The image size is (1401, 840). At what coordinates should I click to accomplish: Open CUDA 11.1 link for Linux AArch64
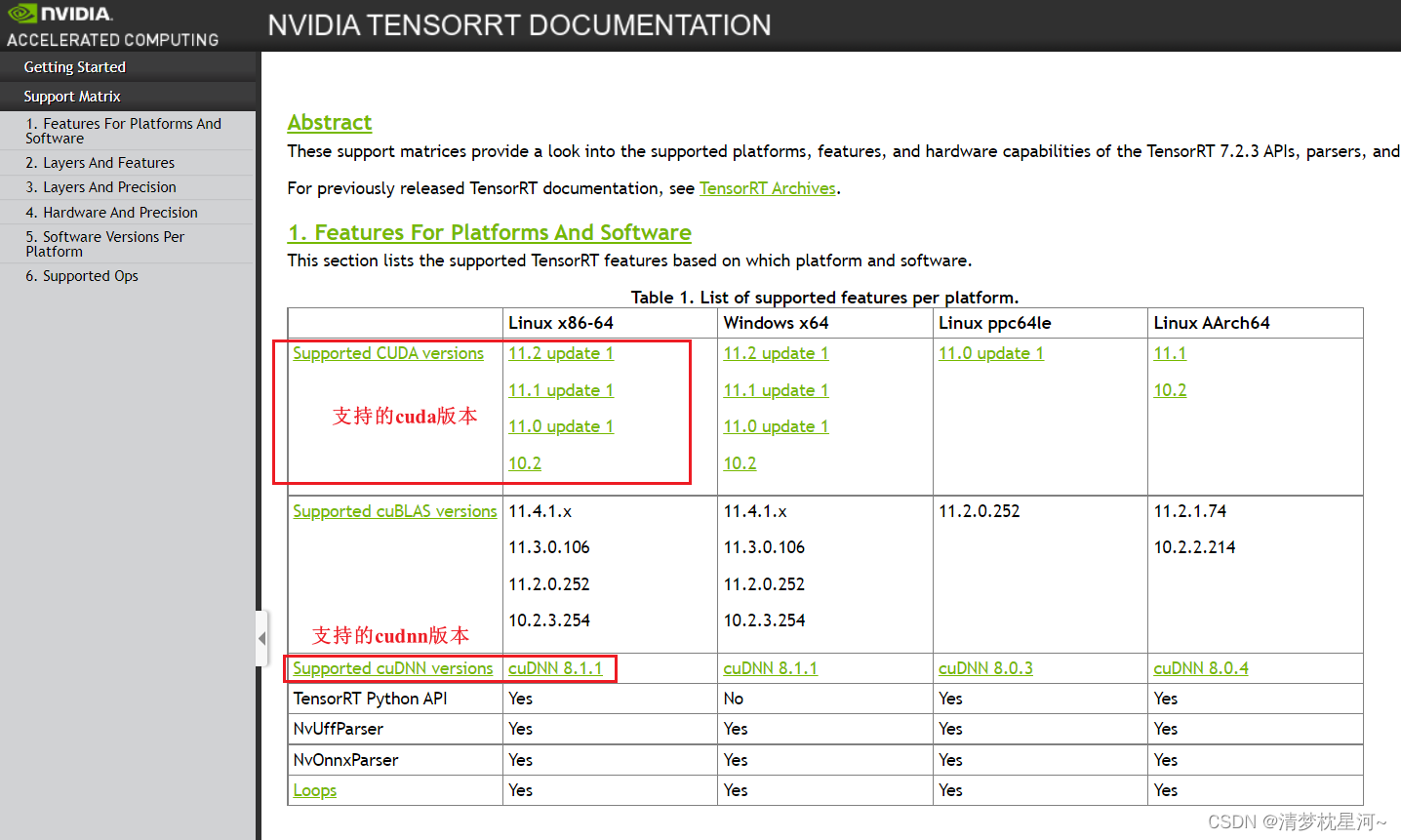[1170, 353]
